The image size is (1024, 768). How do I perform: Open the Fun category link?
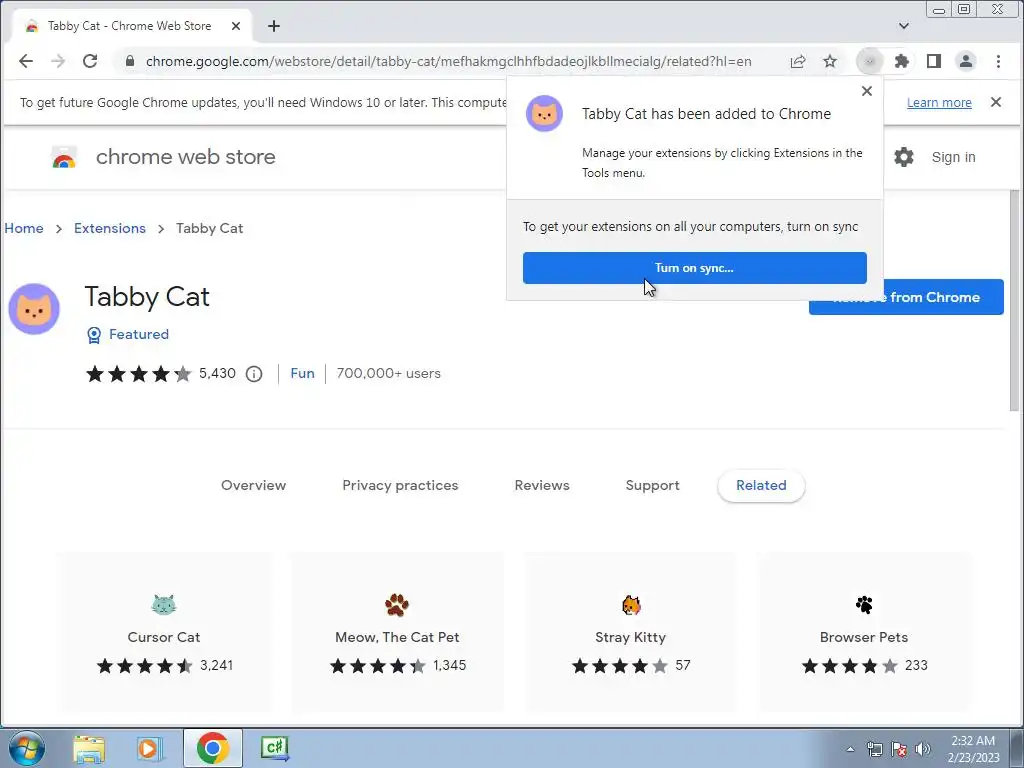(302, 373)
